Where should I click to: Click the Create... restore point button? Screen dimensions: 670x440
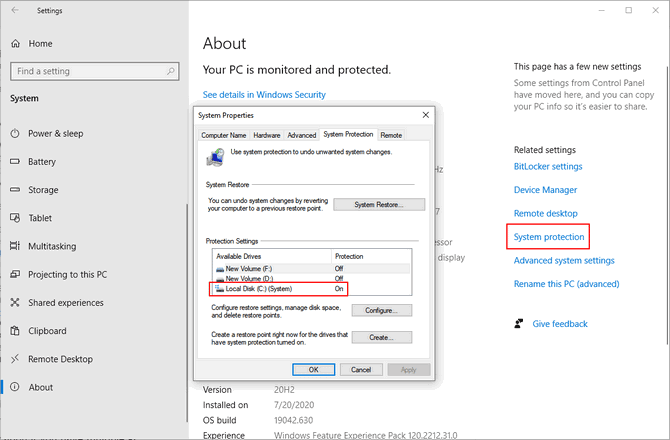tap(382, 337)
